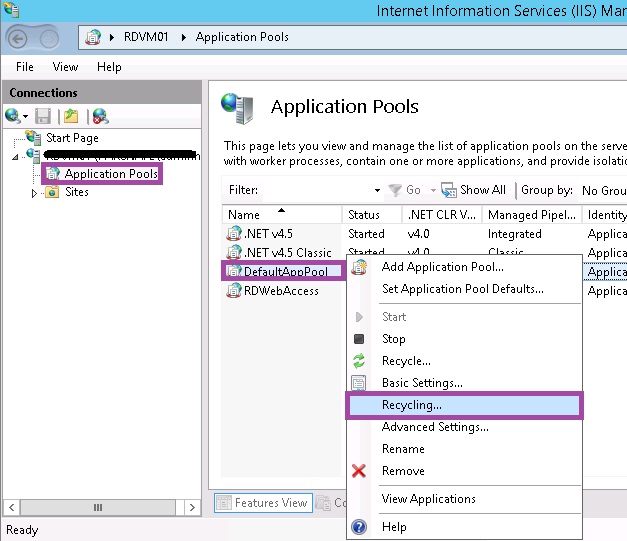Viewport: 627px width, 541px height.
Task: Collapse the server node in Connections tree
Action: click(15, 157)
